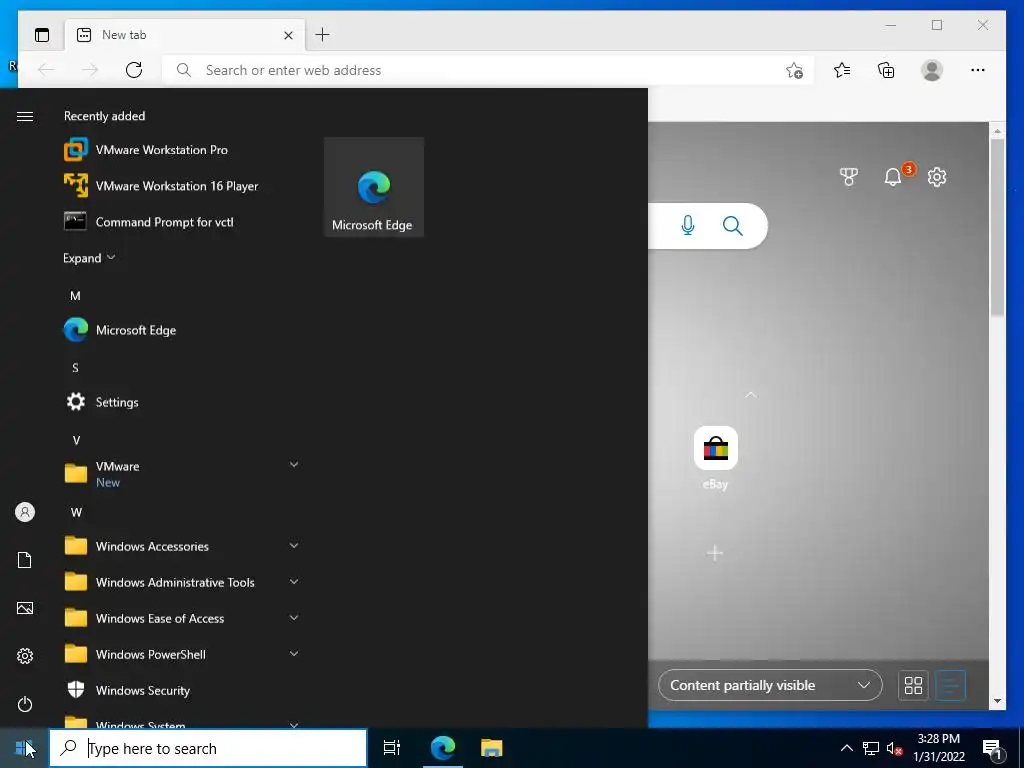Open the rewards trophy icon

coord(848,176)
